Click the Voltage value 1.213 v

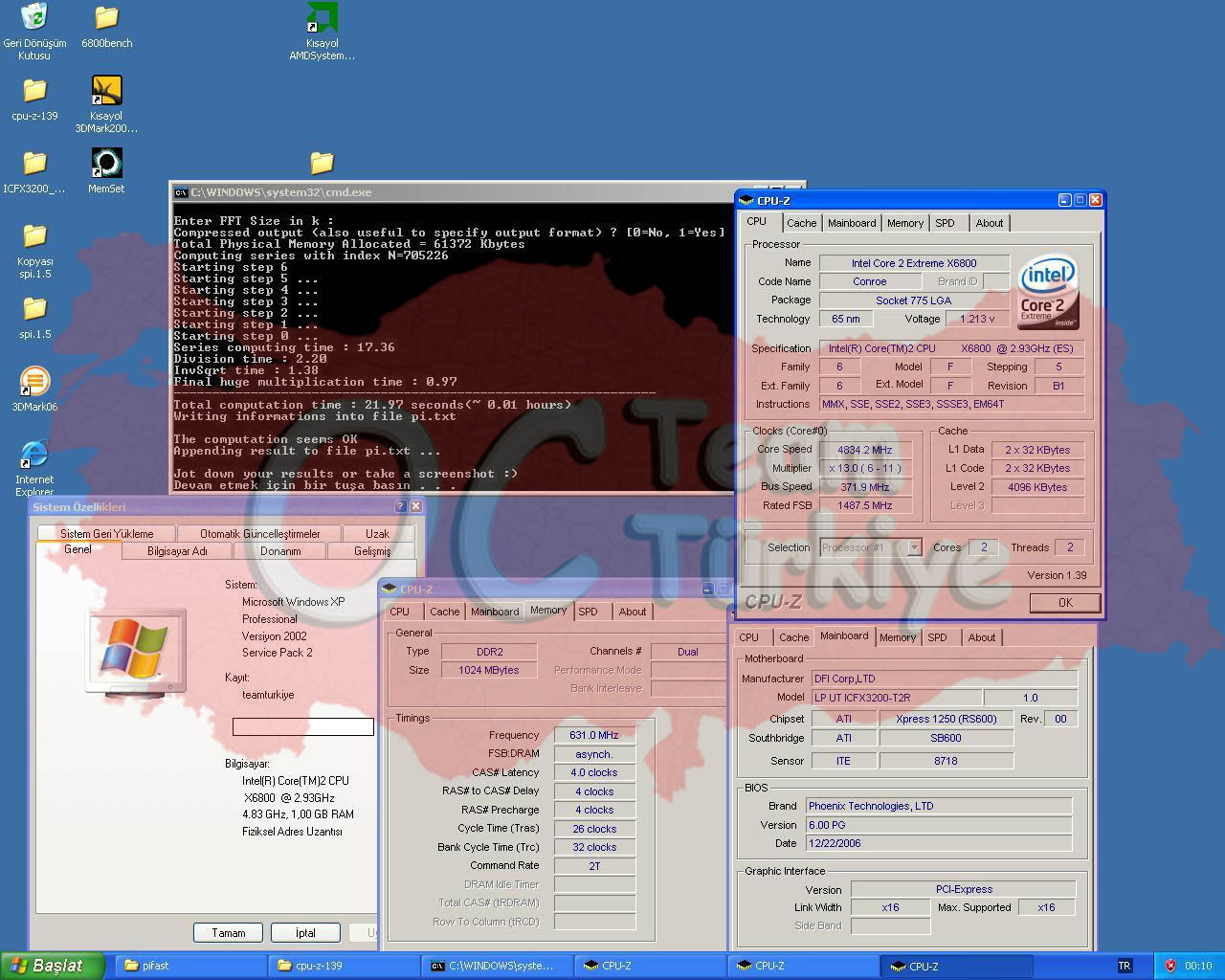tap(977, 319)
